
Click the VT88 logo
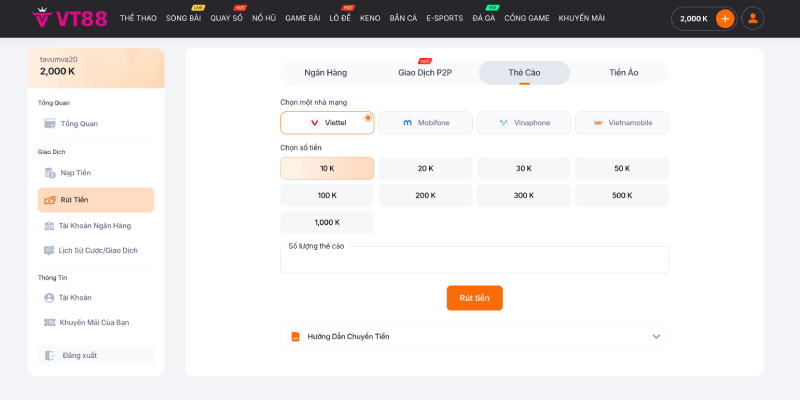pos(69,18)
